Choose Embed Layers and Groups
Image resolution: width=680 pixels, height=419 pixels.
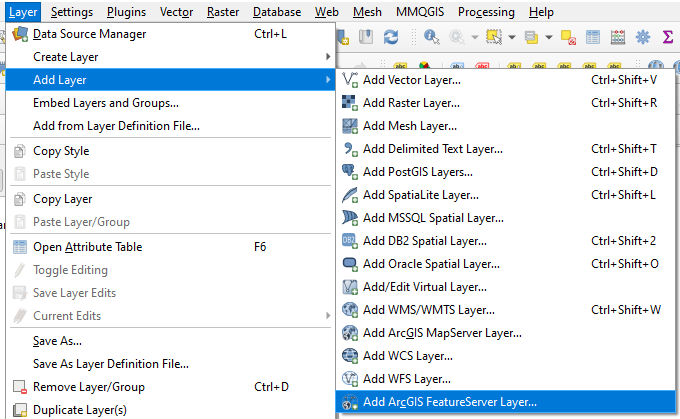tap(170, 103)
